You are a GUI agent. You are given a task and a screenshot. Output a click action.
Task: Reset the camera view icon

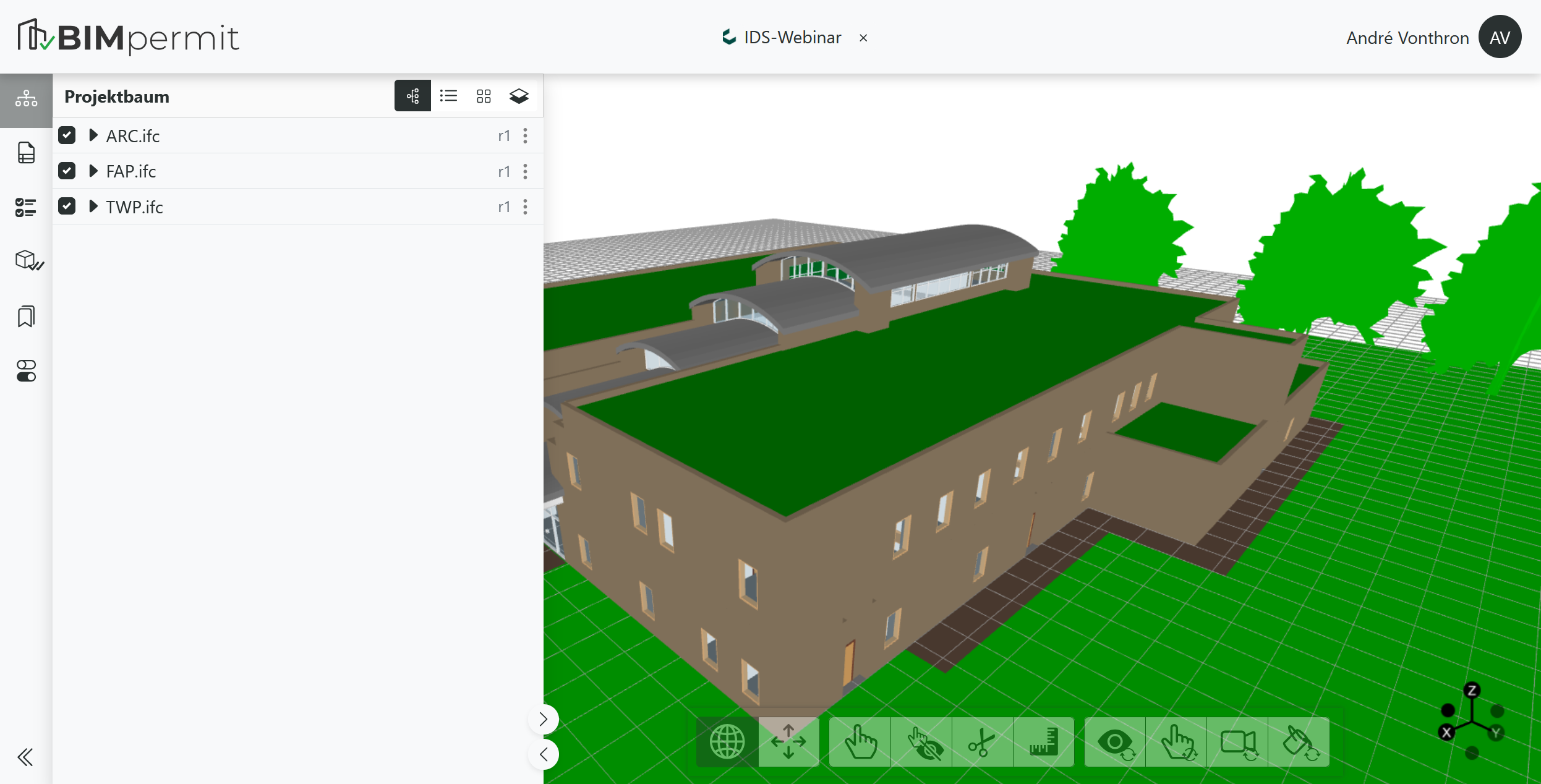coord(1239,742)
